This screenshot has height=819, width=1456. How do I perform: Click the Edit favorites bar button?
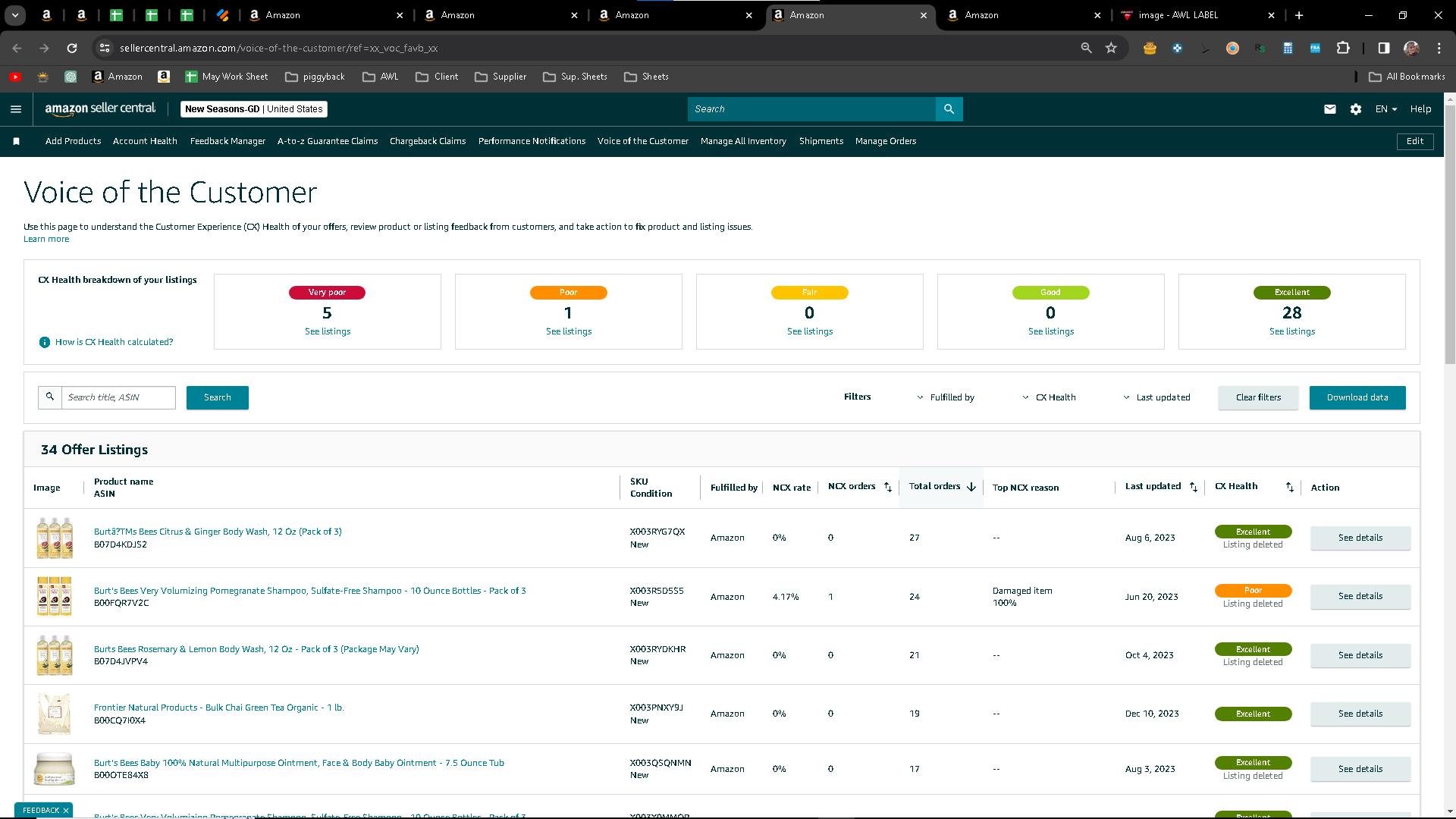(1415, 141)
